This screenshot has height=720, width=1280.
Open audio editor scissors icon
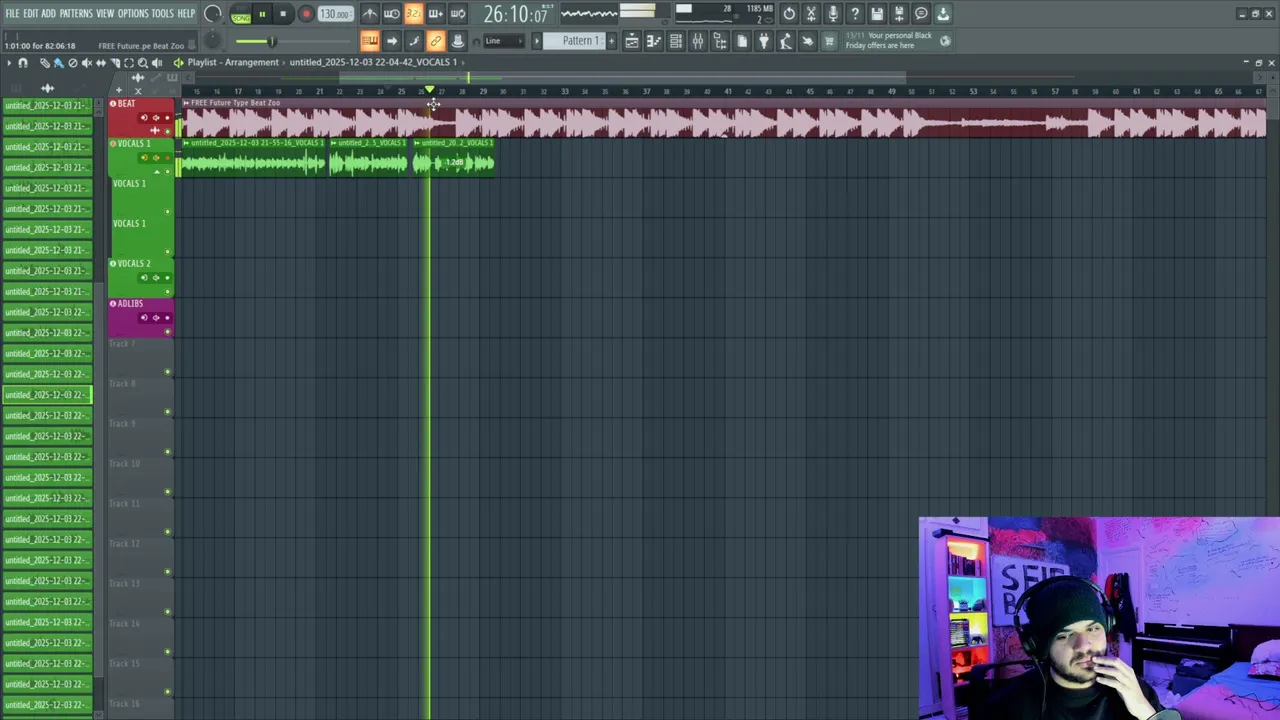click(x=811, y=14)
